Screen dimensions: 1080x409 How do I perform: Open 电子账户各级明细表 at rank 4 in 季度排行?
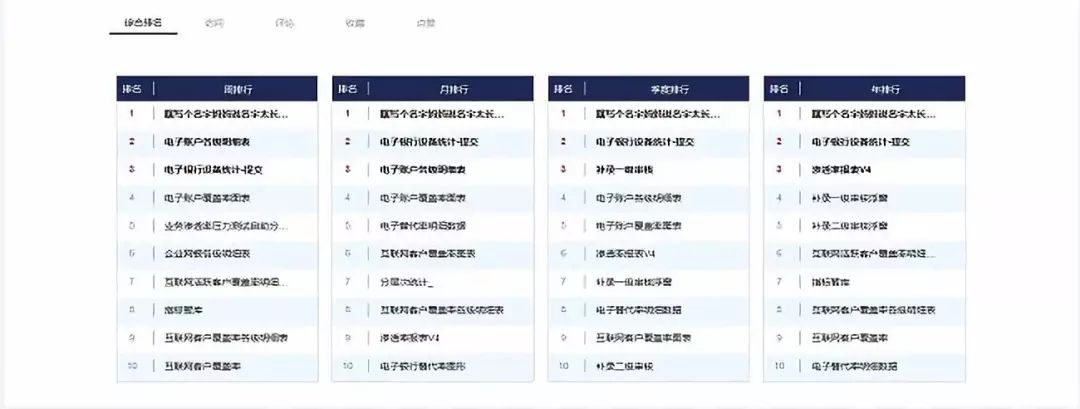click(638, 198)
